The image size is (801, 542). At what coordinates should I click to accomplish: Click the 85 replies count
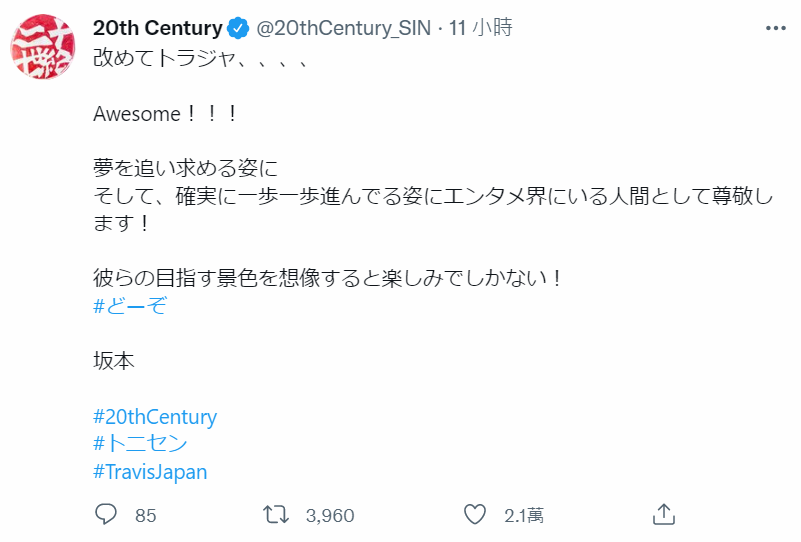click(x=146, y=515)
